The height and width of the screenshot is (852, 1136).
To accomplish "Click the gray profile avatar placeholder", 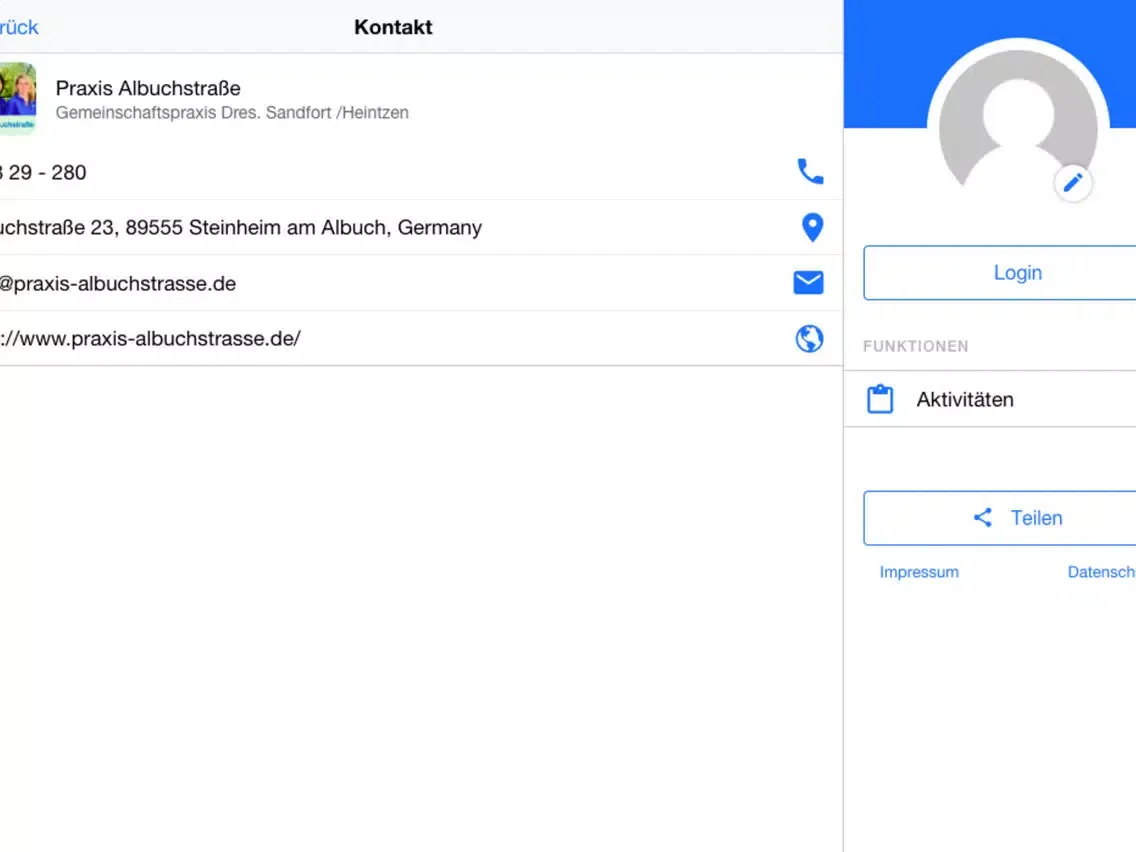I will pyautogui.click(x=1018, y=120).
